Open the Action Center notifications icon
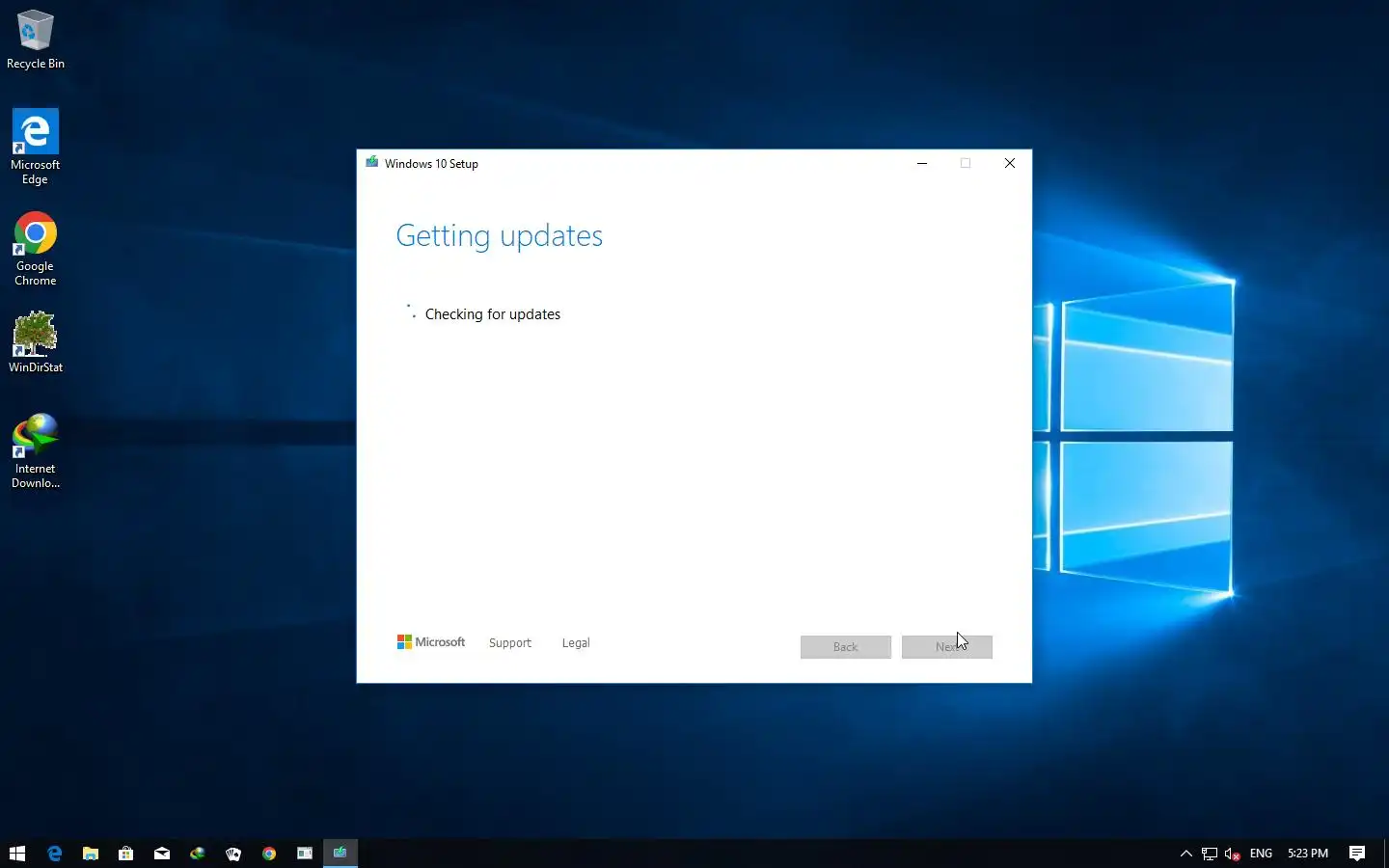Image resolution: width=1389 pixels, height=868 pixels. point(1357,854)
